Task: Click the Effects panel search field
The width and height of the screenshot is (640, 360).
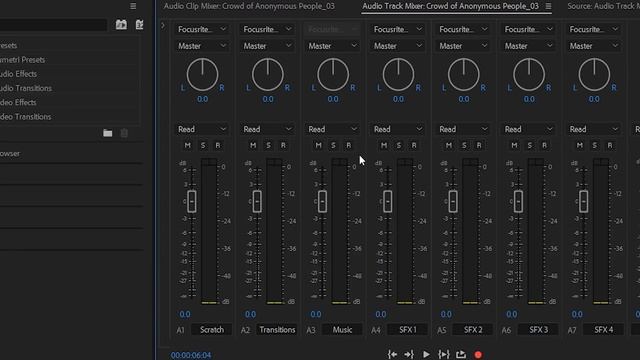Action: pos(53,25)
